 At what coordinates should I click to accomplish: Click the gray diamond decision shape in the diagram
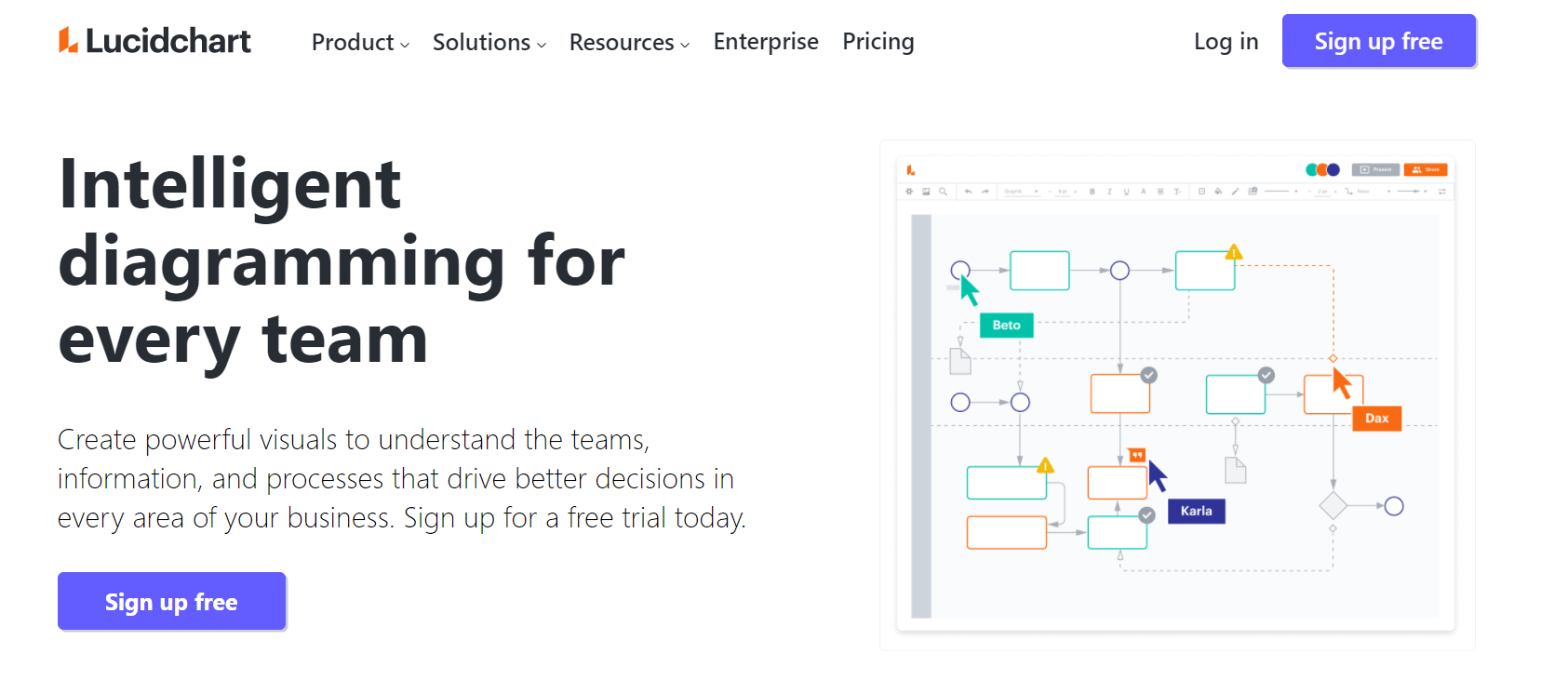coord(1333,506)
